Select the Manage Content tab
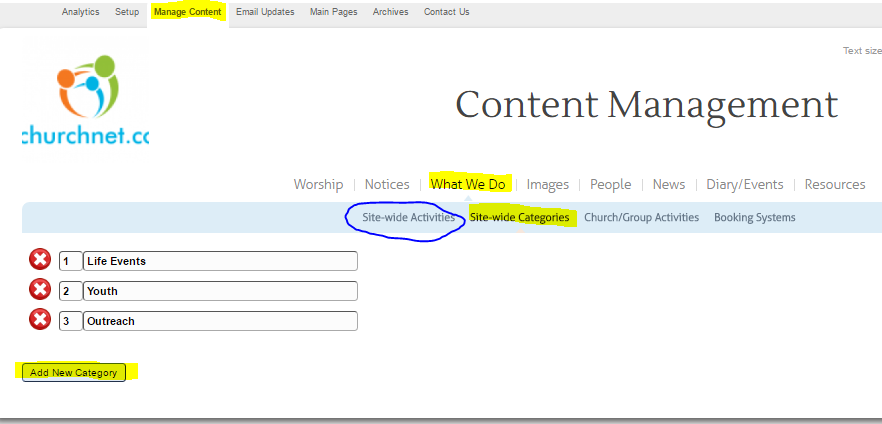Screen dimensions: 882x424 click(x=188, y=12)
